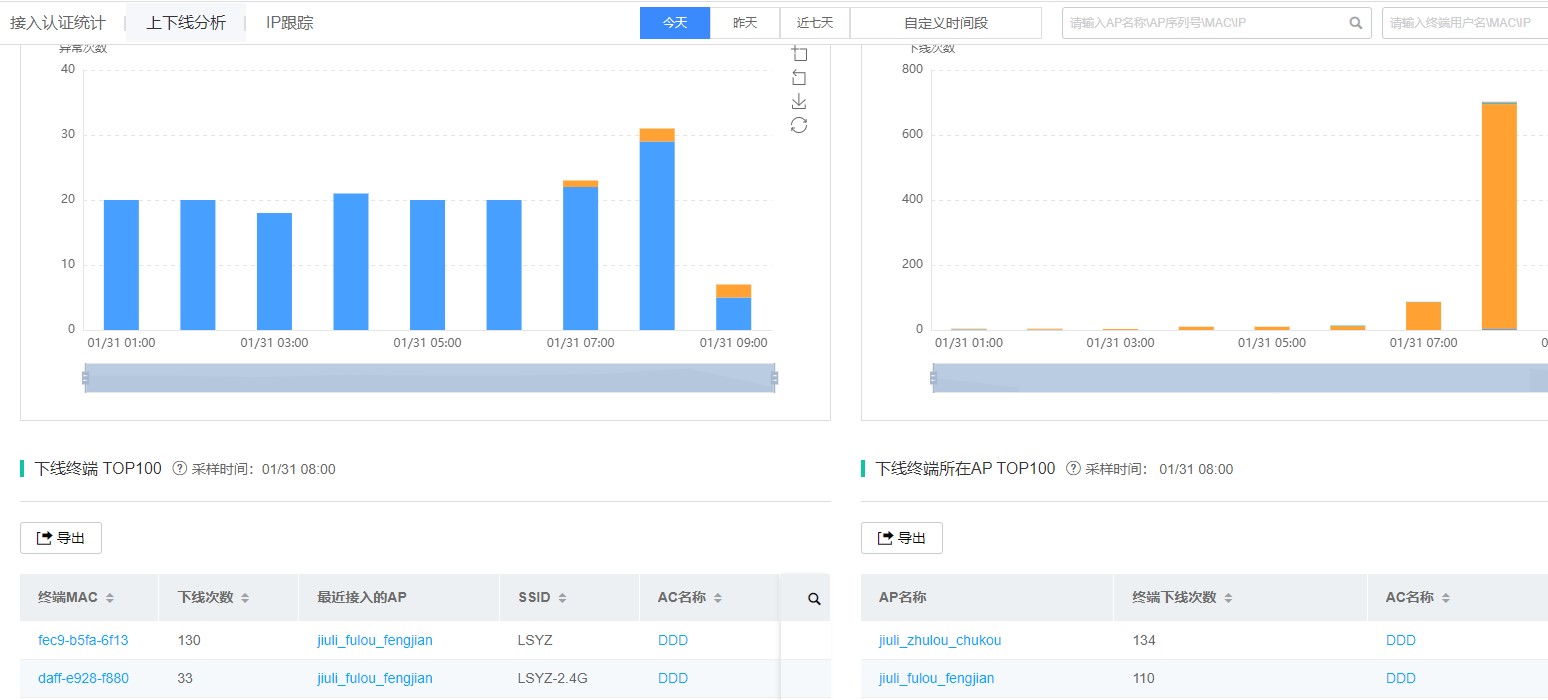Screen dimensions: 1548x700
Task: Click the 终端用户名\MAC\IP search field
Action: [1465, 23]
